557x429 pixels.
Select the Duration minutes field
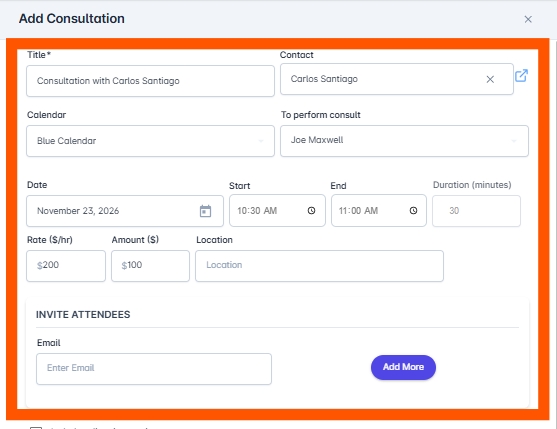point(476,211)
